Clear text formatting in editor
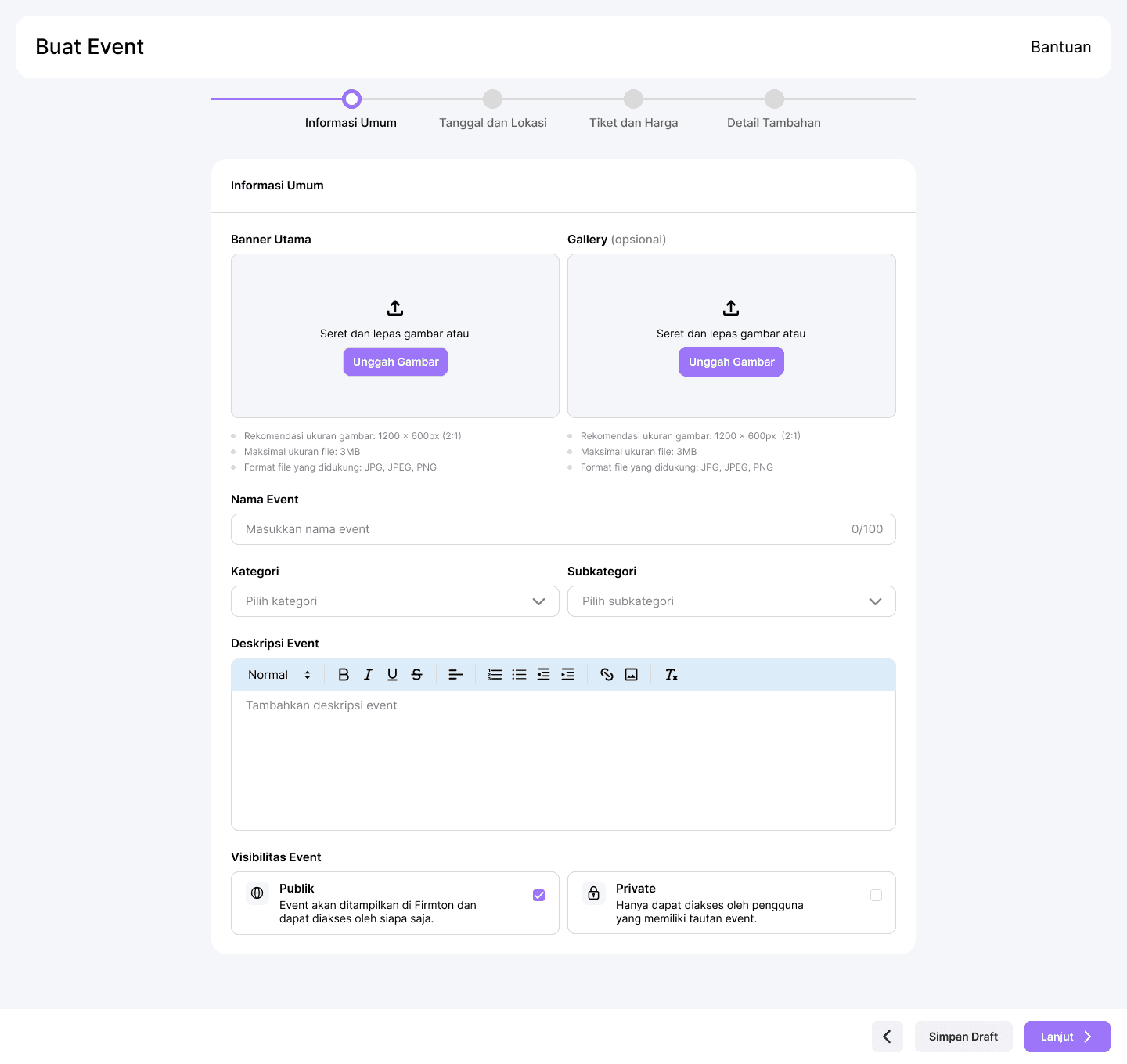Image resolution: width=1127 pixels, height=1064 pixels. (x=671, y=675)
